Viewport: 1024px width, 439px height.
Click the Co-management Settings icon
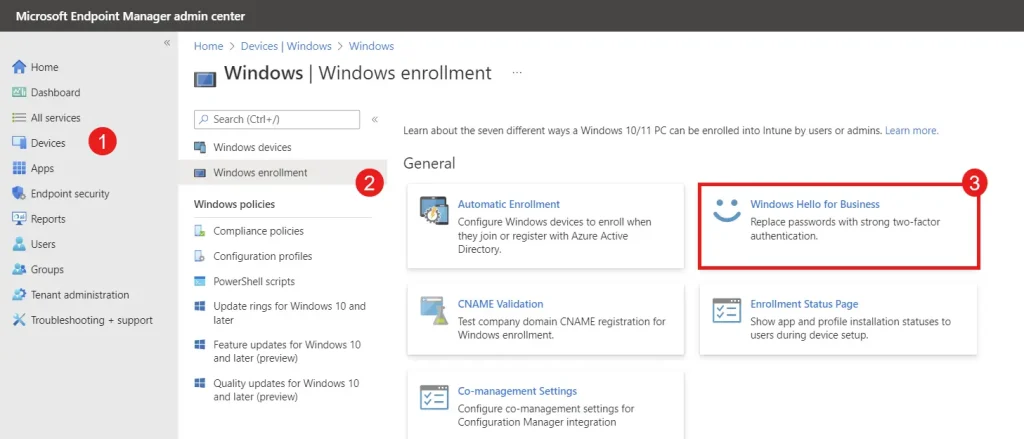point(434,398)
